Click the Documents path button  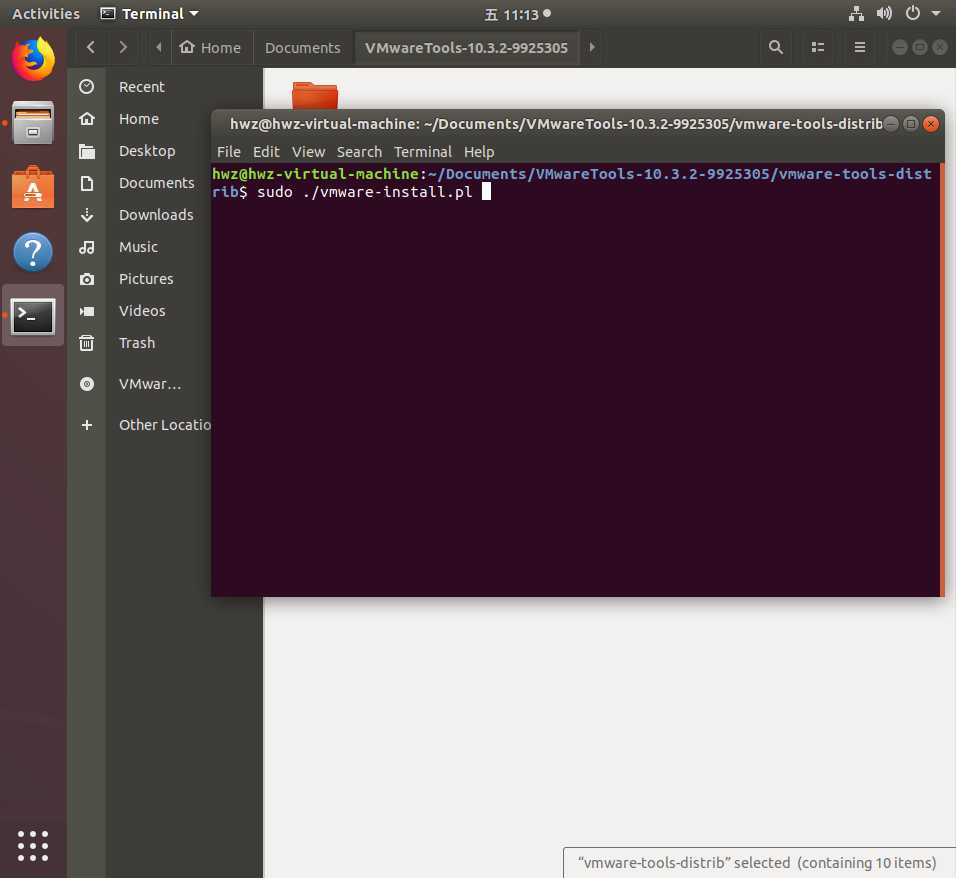point(302,47)
